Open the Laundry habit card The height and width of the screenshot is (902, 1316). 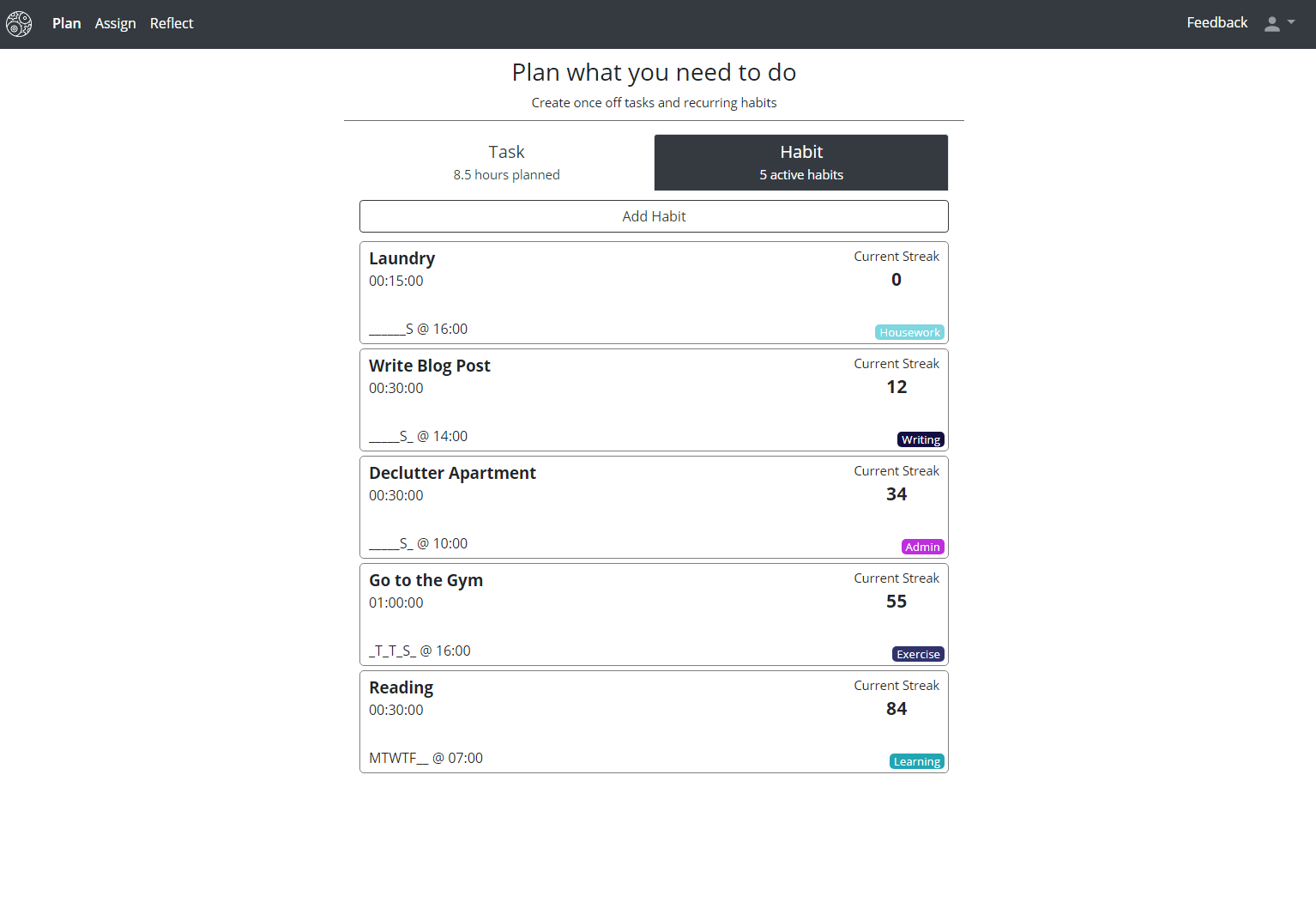(401, 258)
